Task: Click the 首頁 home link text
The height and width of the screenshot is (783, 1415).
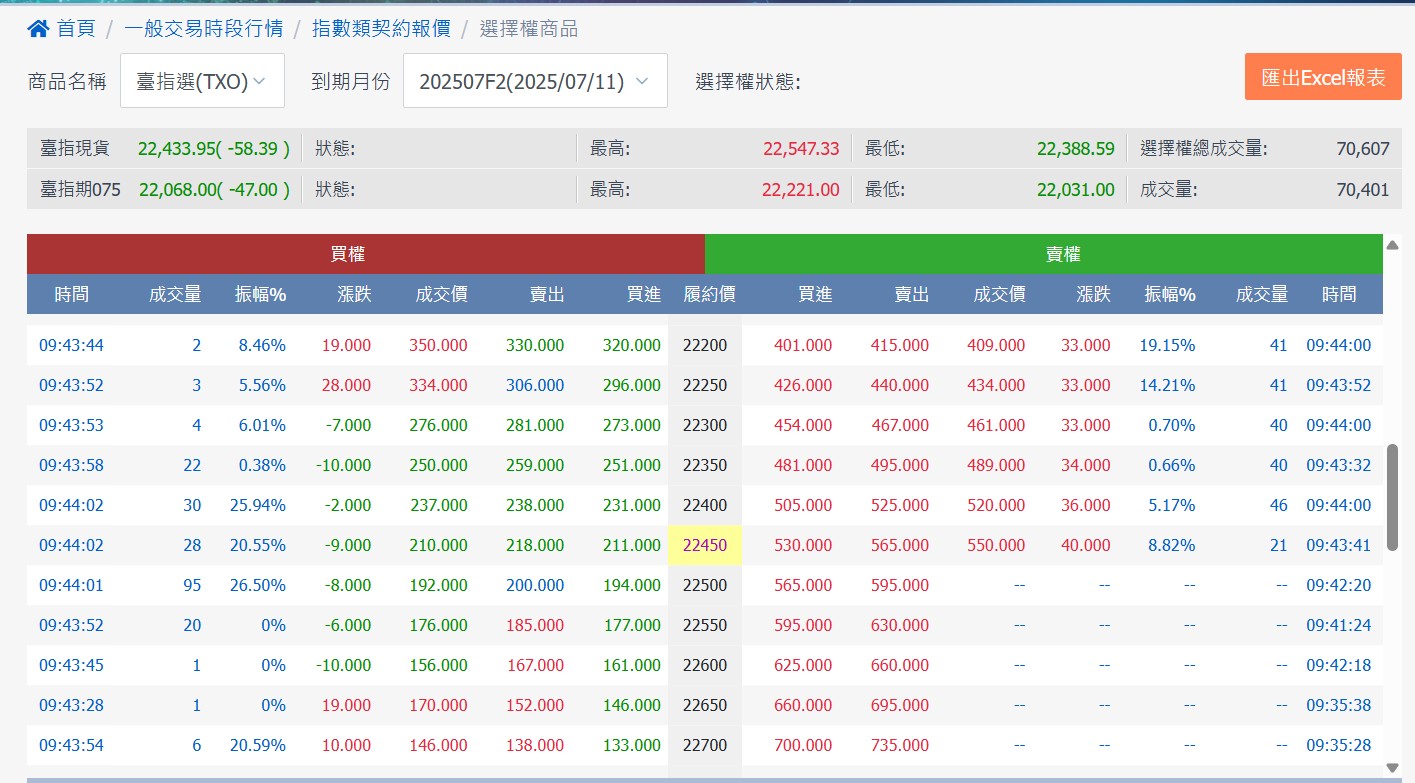Action: point(76,29)
